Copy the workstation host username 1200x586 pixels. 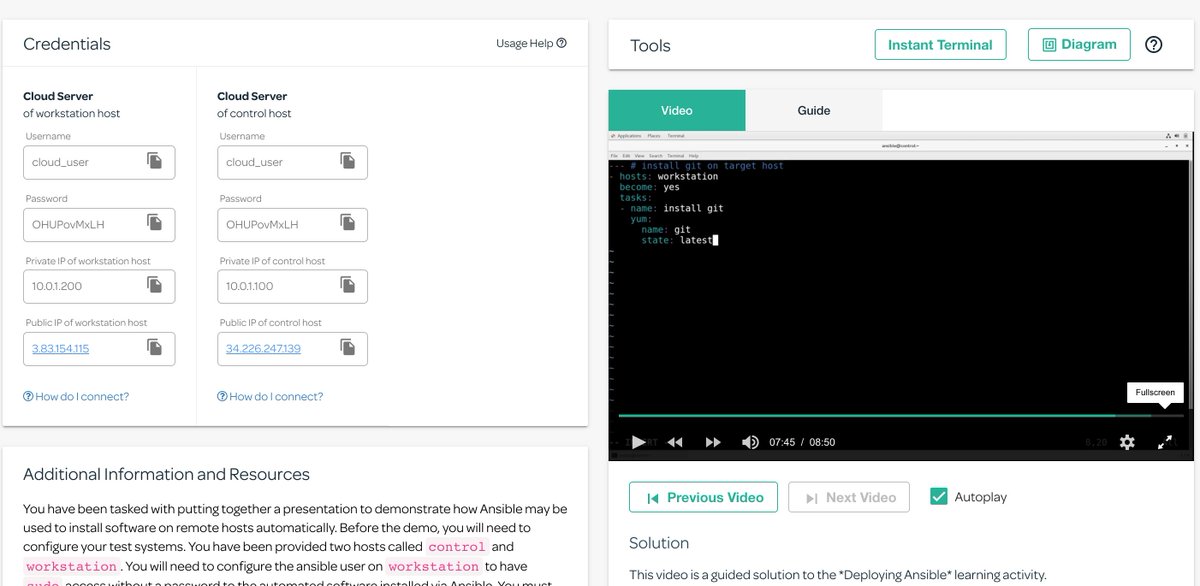click(155, 161)
